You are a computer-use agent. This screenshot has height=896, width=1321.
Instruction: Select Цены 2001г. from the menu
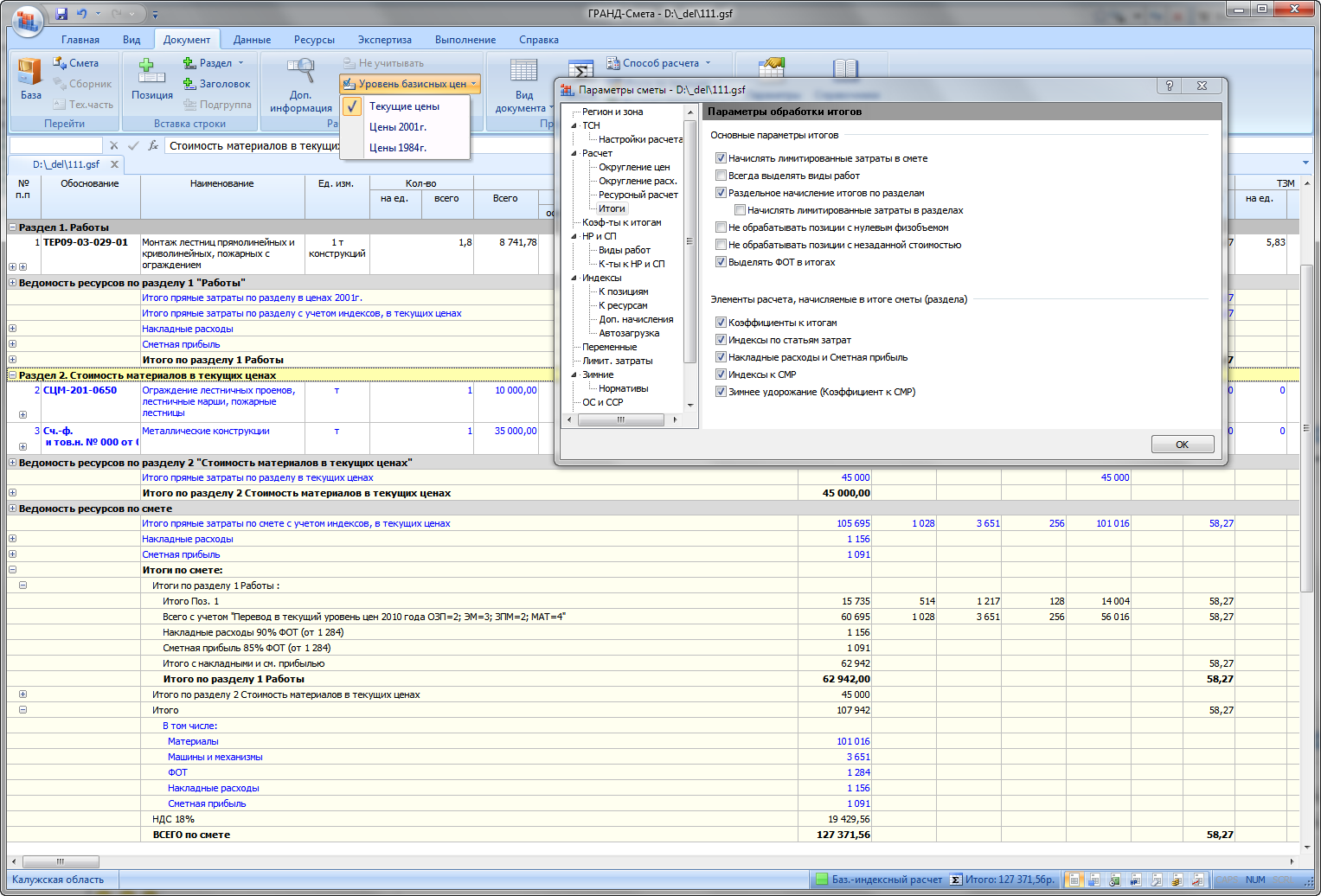398,127
